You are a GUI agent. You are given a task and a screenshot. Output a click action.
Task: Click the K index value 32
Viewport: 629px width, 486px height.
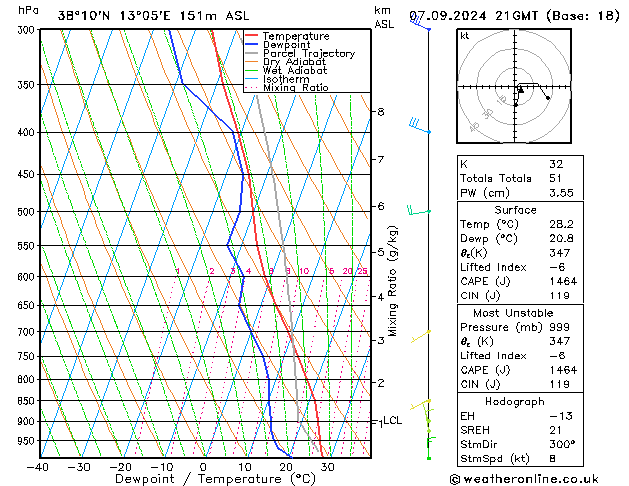(556, 164)
